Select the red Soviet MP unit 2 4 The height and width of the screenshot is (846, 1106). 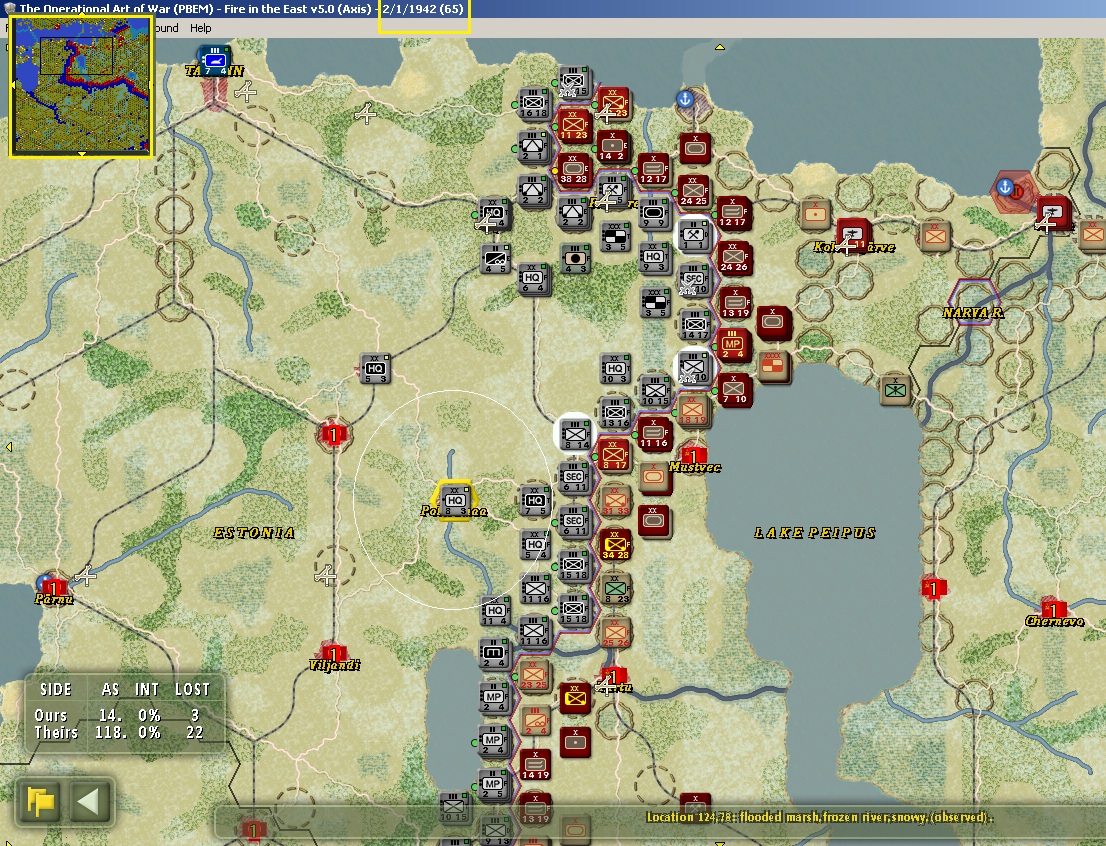click(x=733, y=345)
